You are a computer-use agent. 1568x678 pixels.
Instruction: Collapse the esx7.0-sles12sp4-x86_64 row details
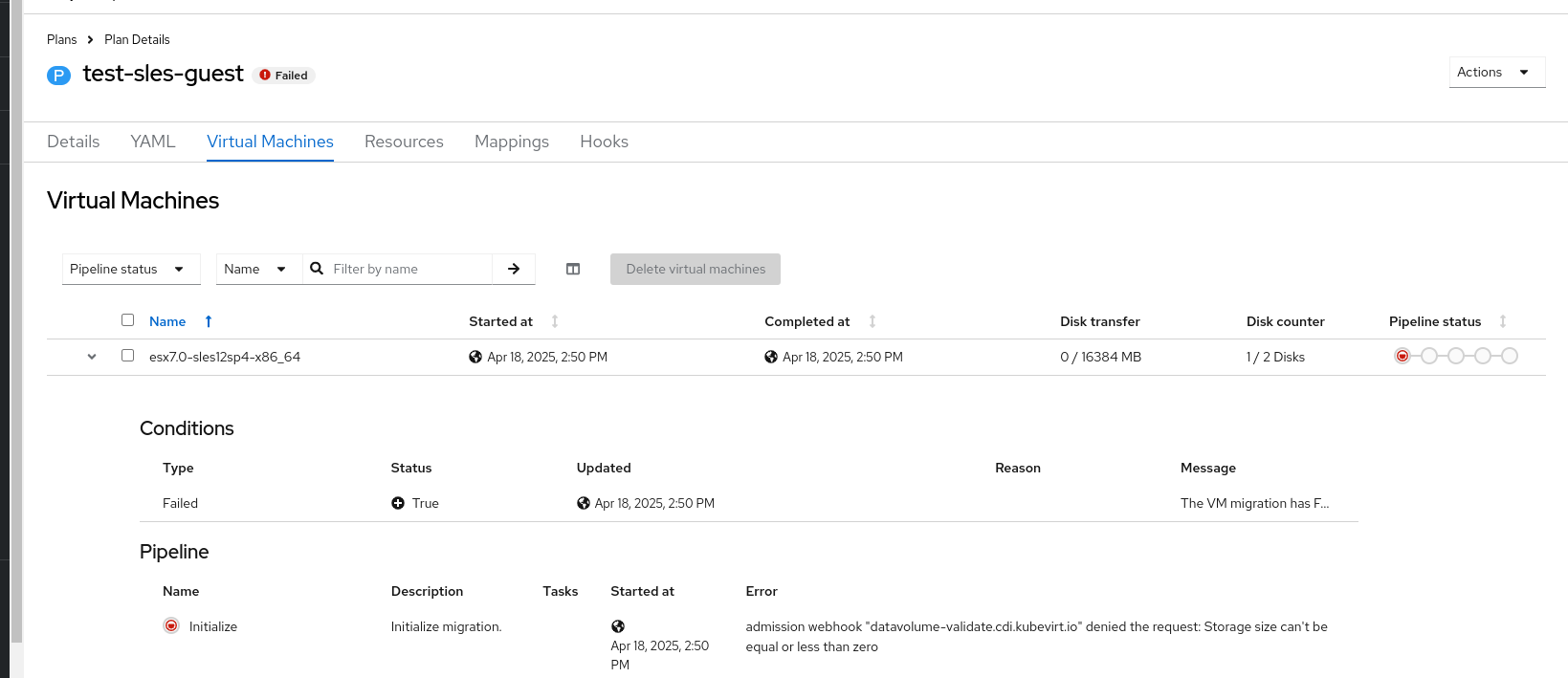click(x=92, y=357)
